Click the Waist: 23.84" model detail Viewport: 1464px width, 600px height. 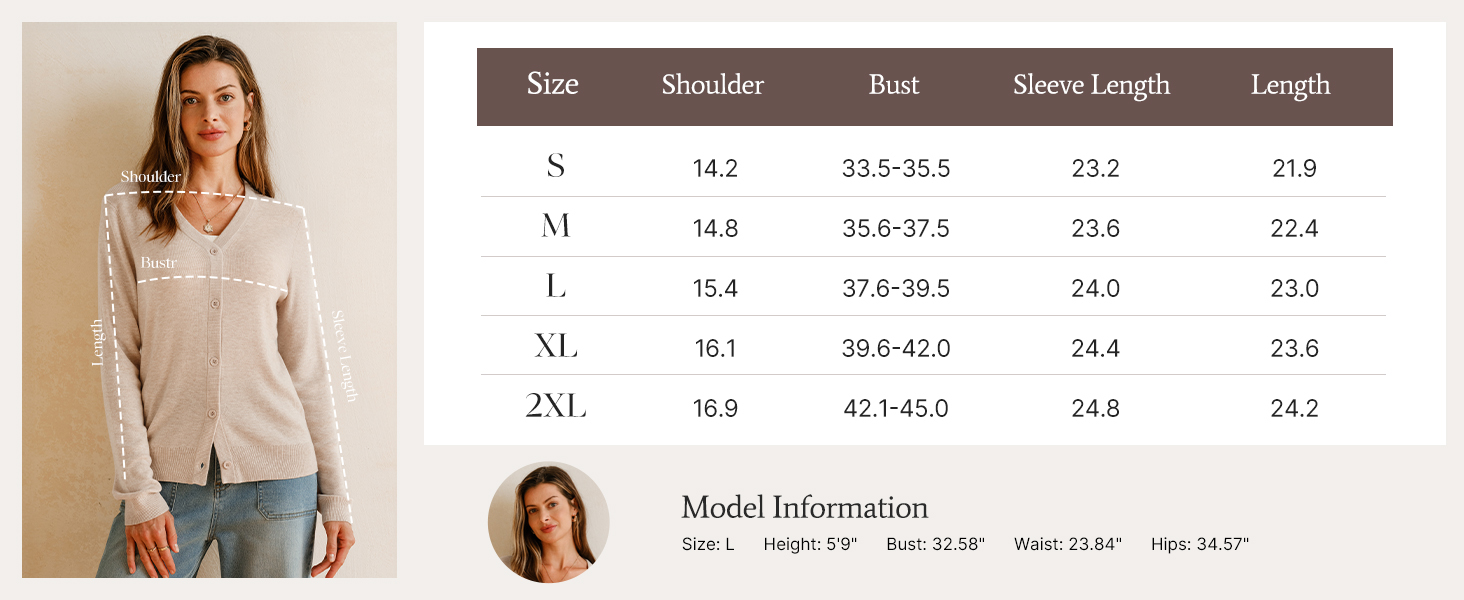[1067, 544]
